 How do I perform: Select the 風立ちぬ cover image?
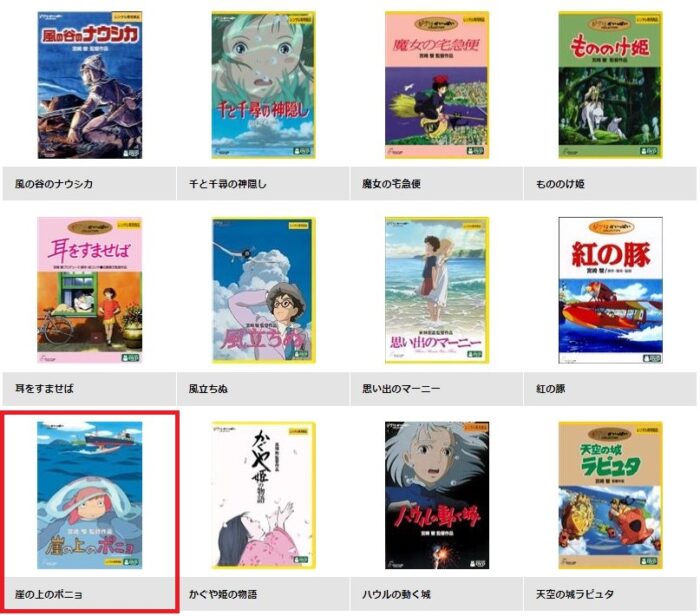click(x=263, y=290)
